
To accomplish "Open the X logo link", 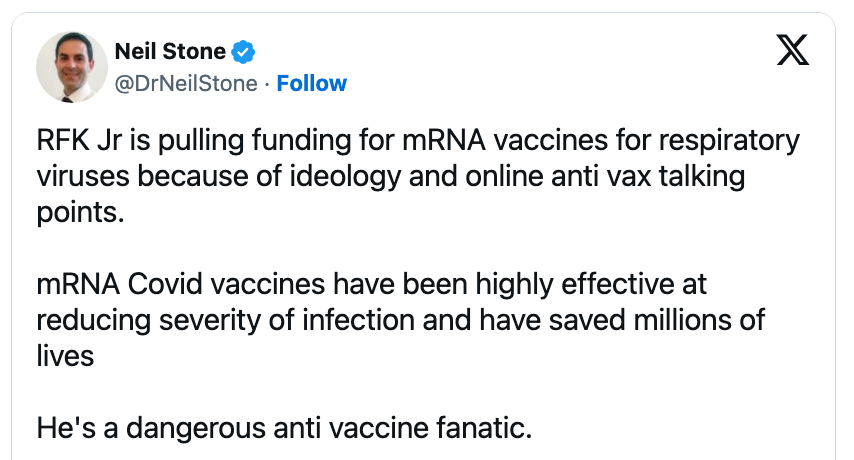I will pos(792,52).
